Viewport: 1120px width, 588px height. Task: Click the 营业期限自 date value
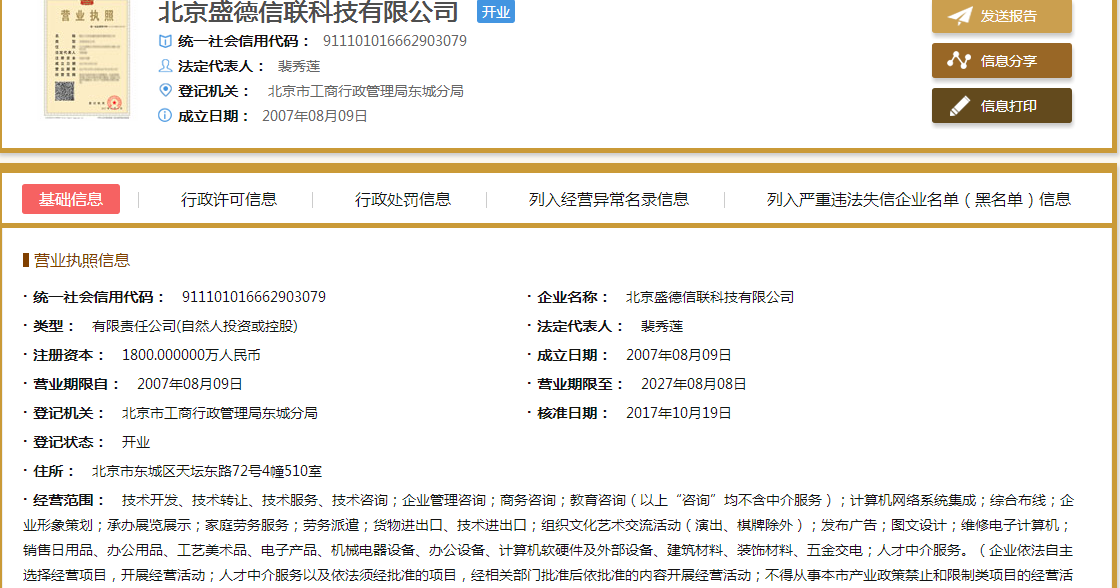(190, 384)
